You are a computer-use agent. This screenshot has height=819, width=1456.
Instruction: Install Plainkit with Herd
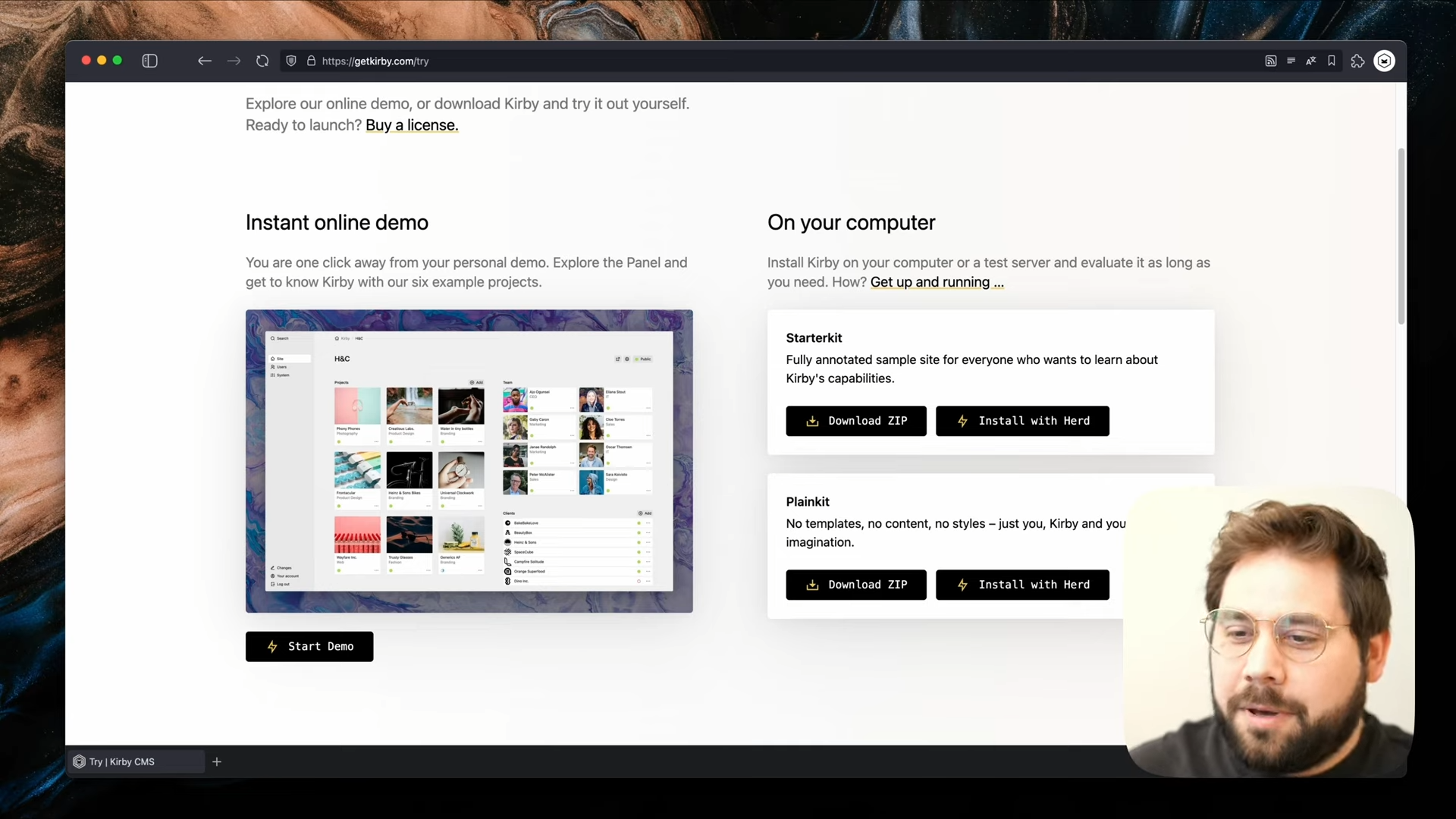(1021, 585)
